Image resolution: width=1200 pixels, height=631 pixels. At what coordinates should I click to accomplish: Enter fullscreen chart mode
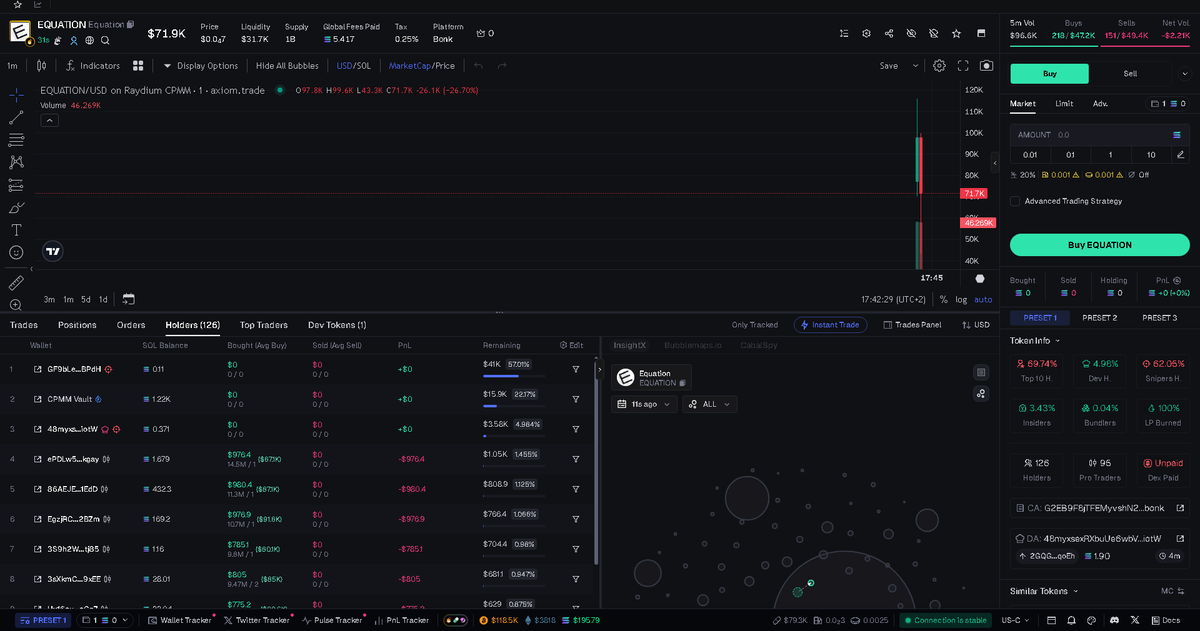pyautogui.click(x=964, y=66)
